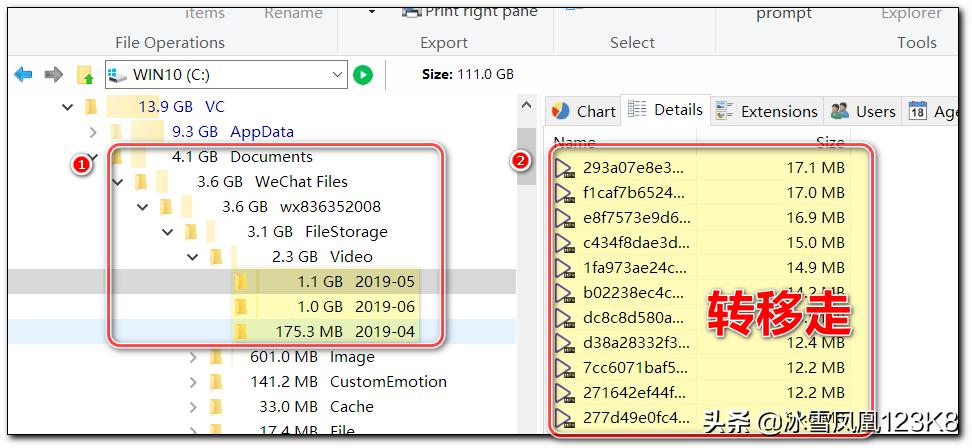
Task: Start scan with the green play button
Action: (363, 75)
